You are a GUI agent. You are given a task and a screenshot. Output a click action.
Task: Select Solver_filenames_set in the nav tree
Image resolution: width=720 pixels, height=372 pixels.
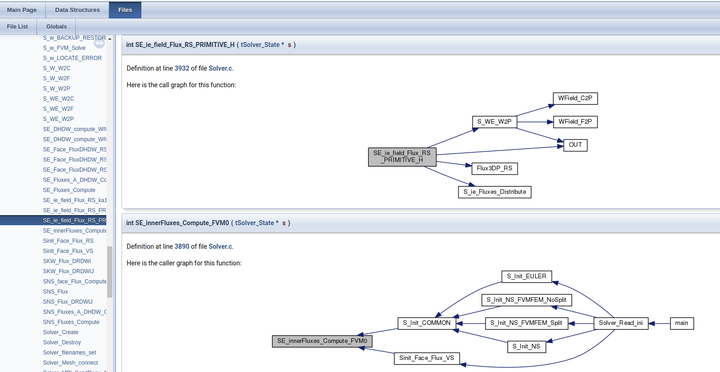click(69, 353)
